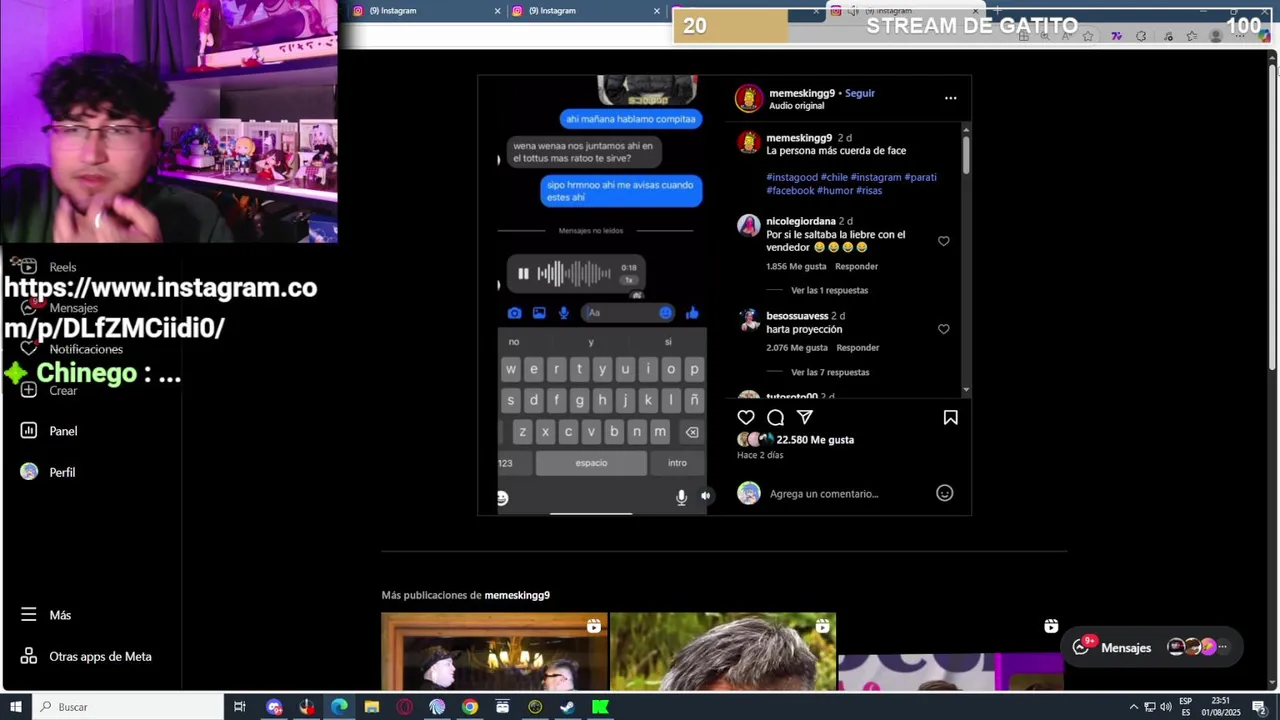Like besossuavess's comment
The image size is (1280, 720).
[943, 329]
